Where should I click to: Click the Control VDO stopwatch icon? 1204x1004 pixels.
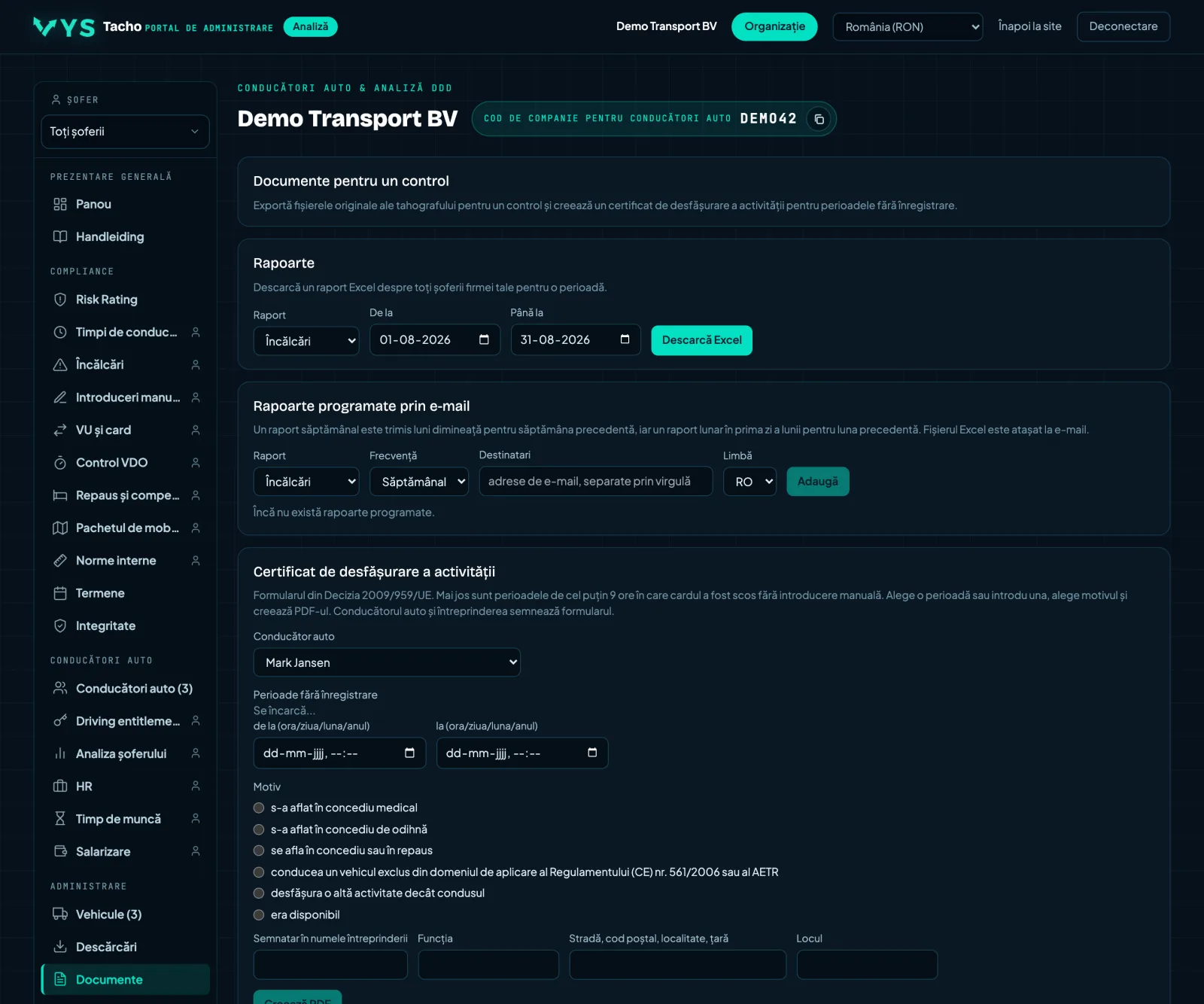[x=60, y=462]
